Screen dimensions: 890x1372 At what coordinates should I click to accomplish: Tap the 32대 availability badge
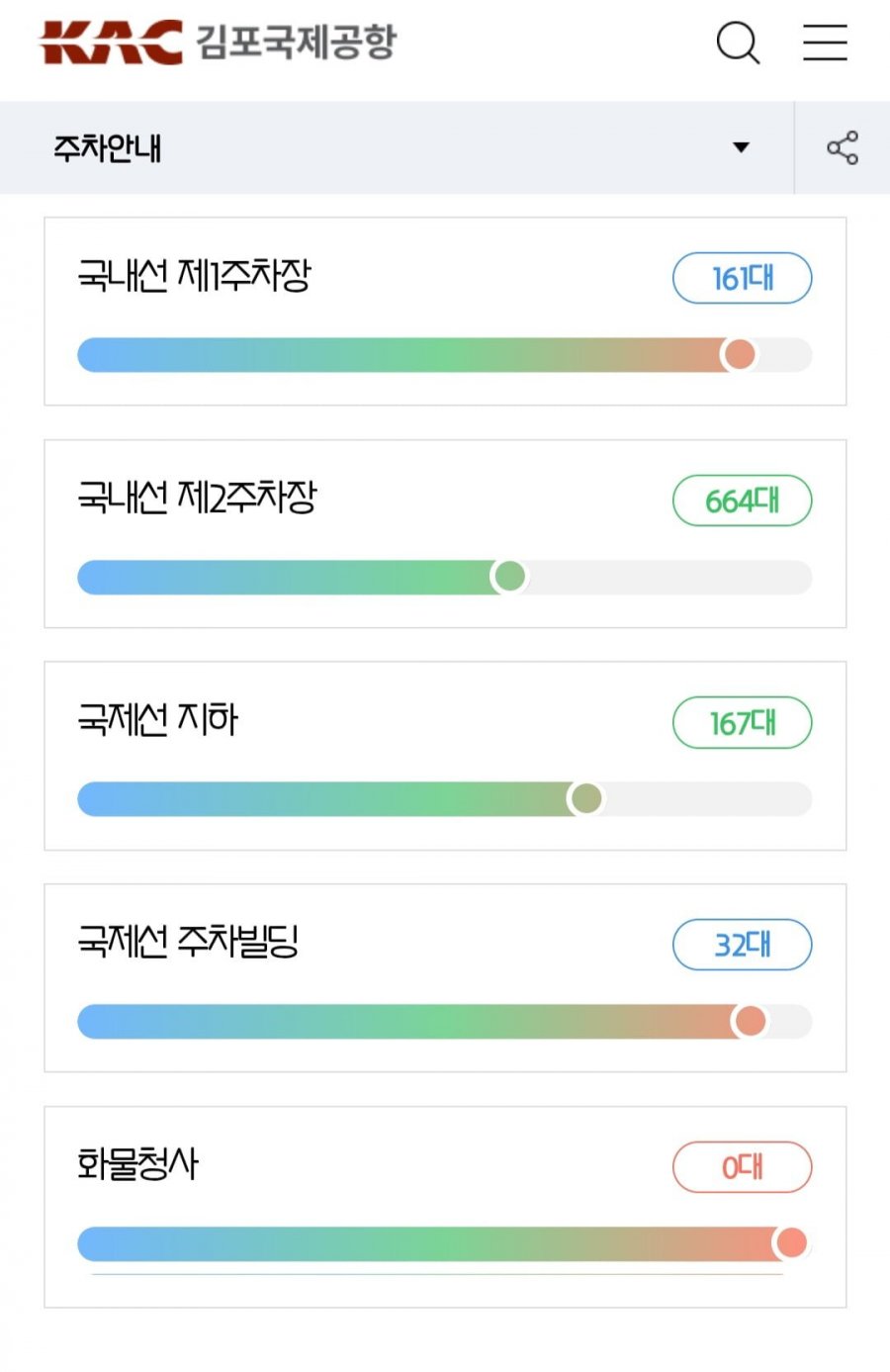(742, 945)
